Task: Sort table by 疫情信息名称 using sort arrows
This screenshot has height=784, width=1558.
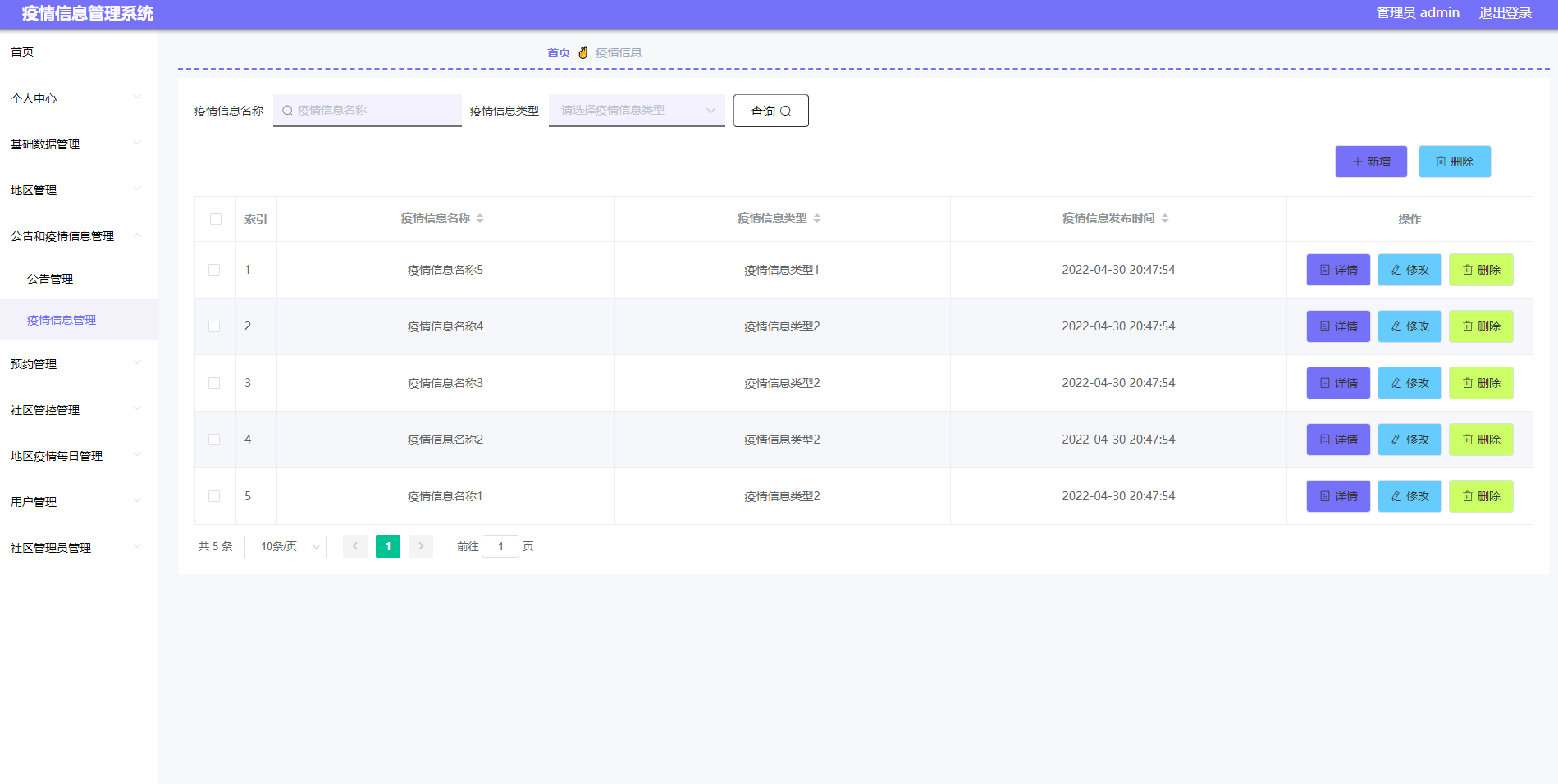Action: [481, 218]
